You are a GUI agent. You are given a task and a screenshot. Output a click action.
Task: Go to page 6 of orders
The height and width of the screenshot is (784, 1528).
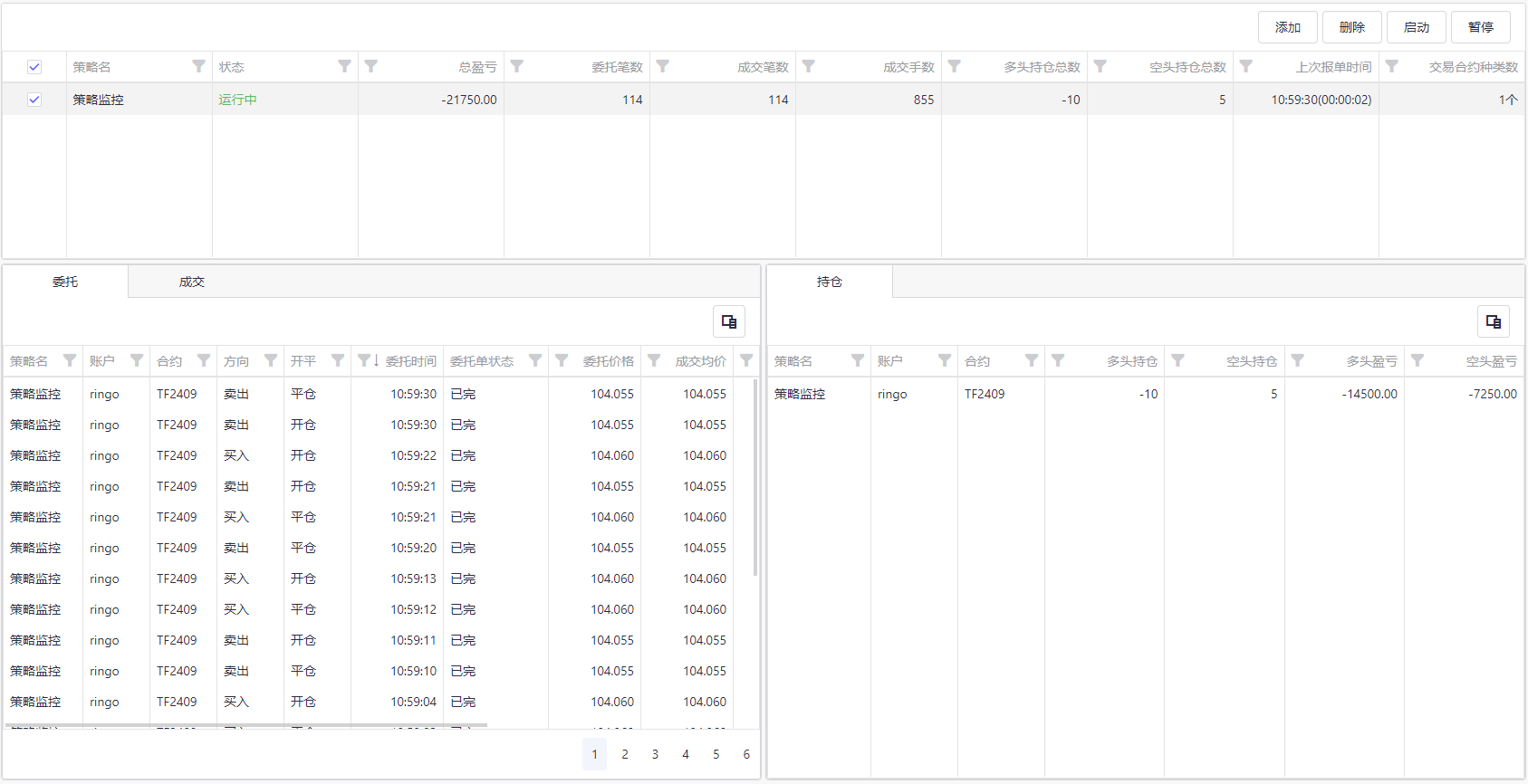746,754
